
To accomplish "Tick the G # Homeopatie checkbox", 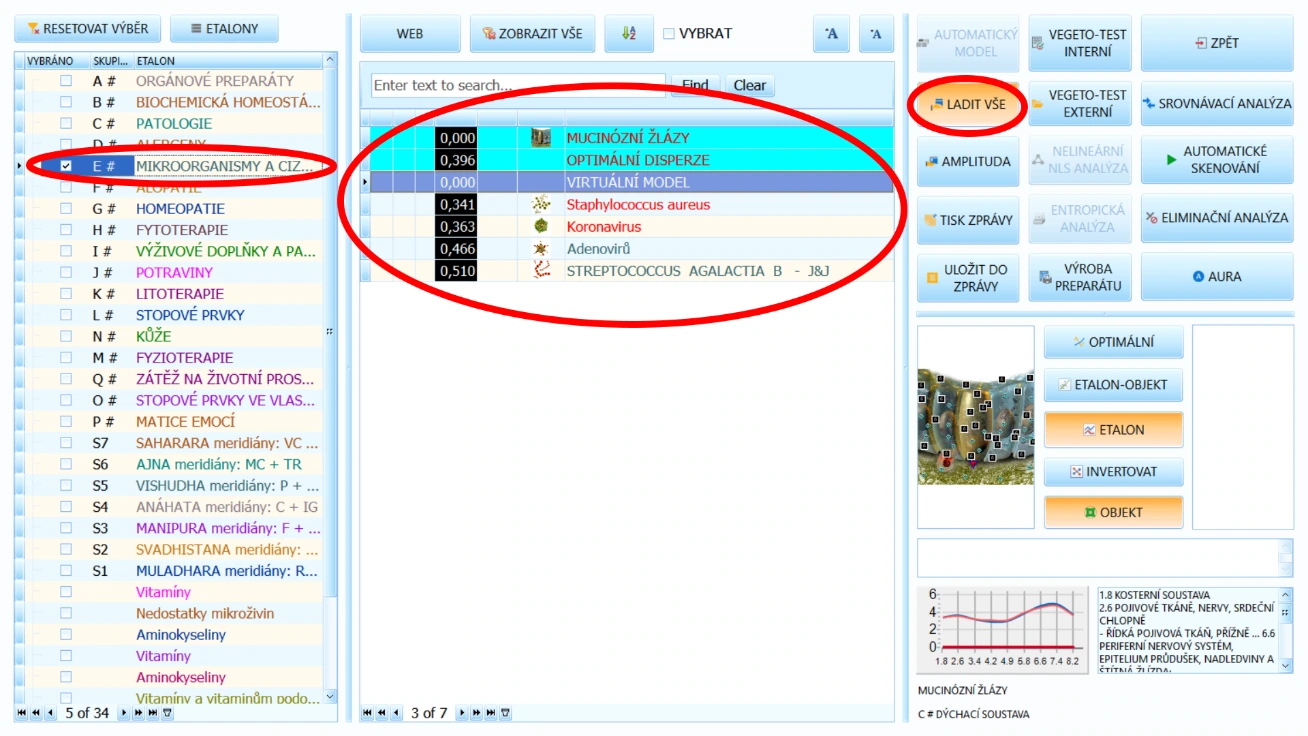I will pos(66,209).
